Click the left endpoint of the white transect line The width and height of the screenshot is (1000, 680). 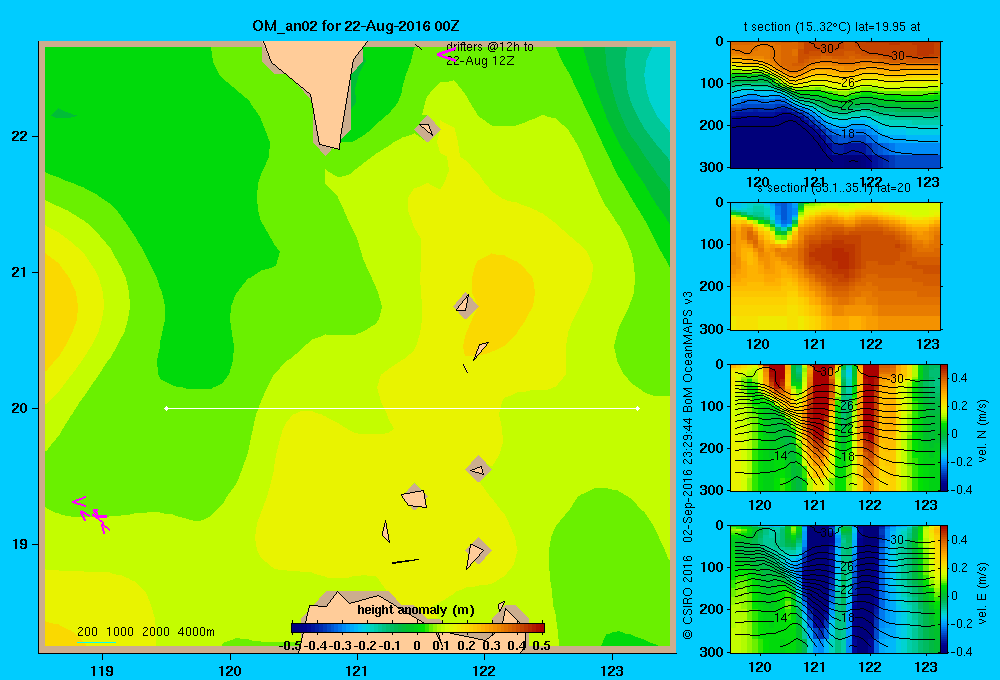pyautogui.click(x=166, y=408)
